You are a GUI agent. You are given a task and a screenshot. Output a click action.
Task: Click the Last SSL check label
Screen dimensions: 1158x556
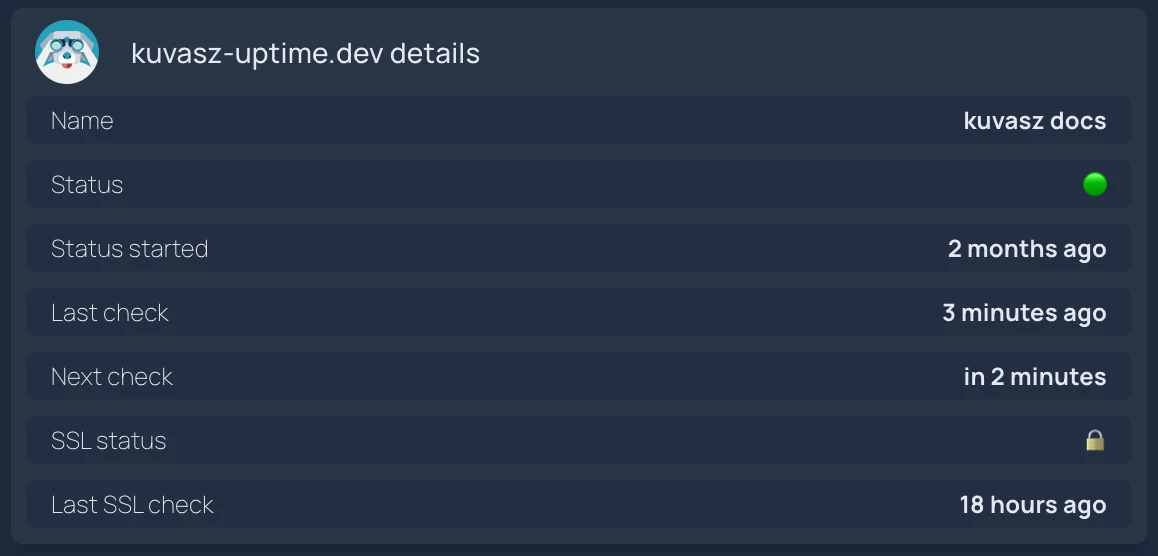[132, 505]
